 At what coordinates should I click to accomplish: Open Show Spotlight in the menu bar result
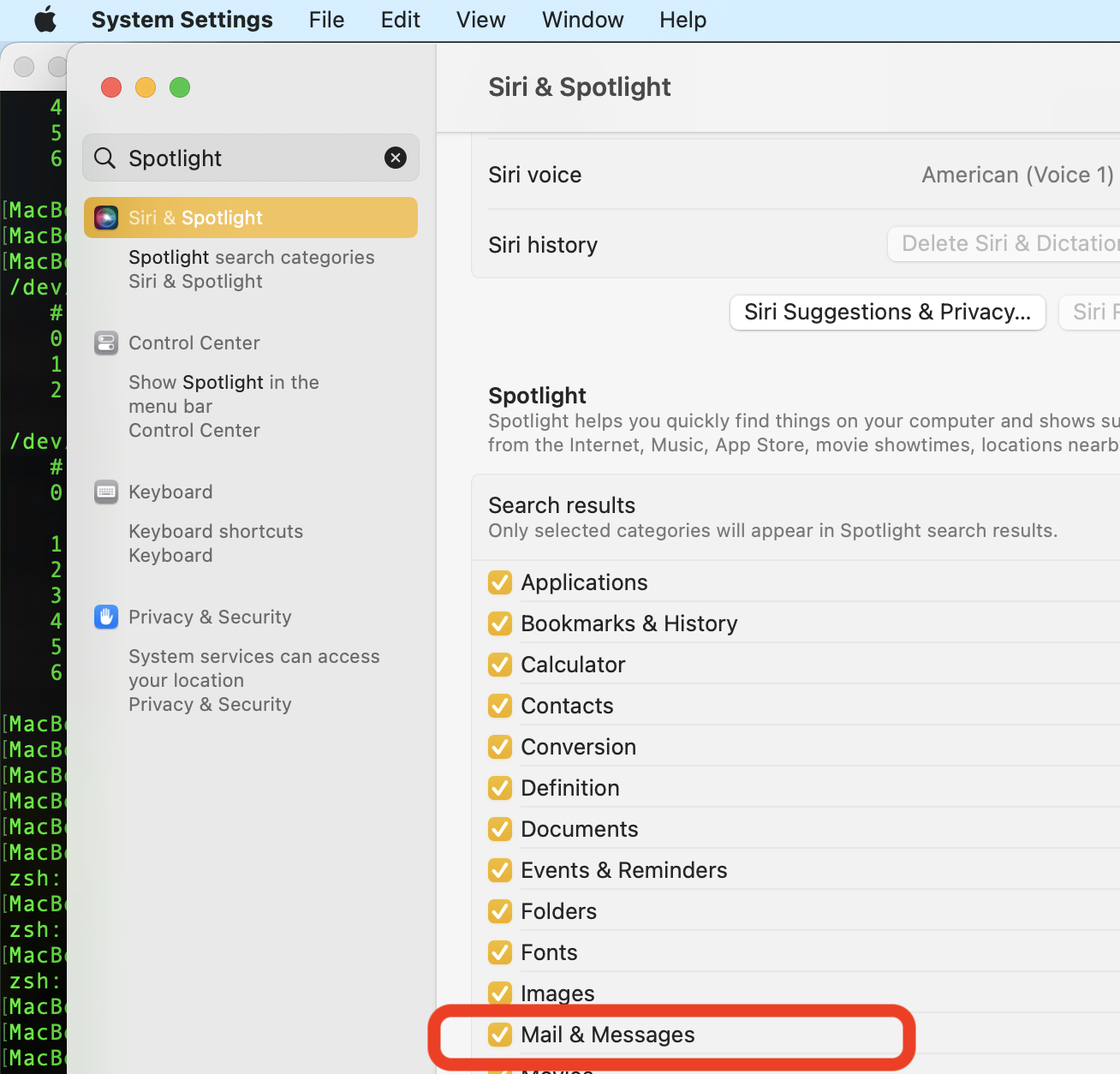(x=223, y=406)
